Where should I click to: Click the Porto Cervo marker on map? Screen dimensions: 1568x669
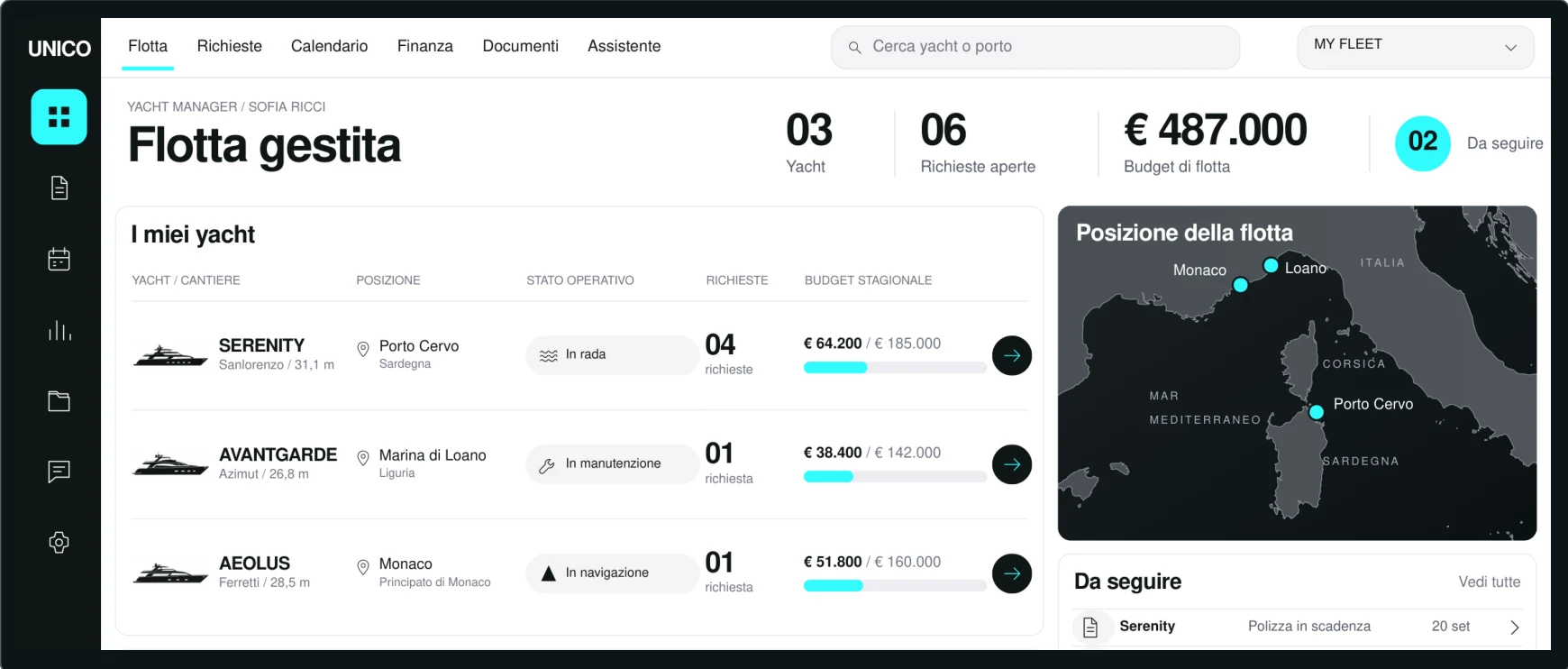1317,412
